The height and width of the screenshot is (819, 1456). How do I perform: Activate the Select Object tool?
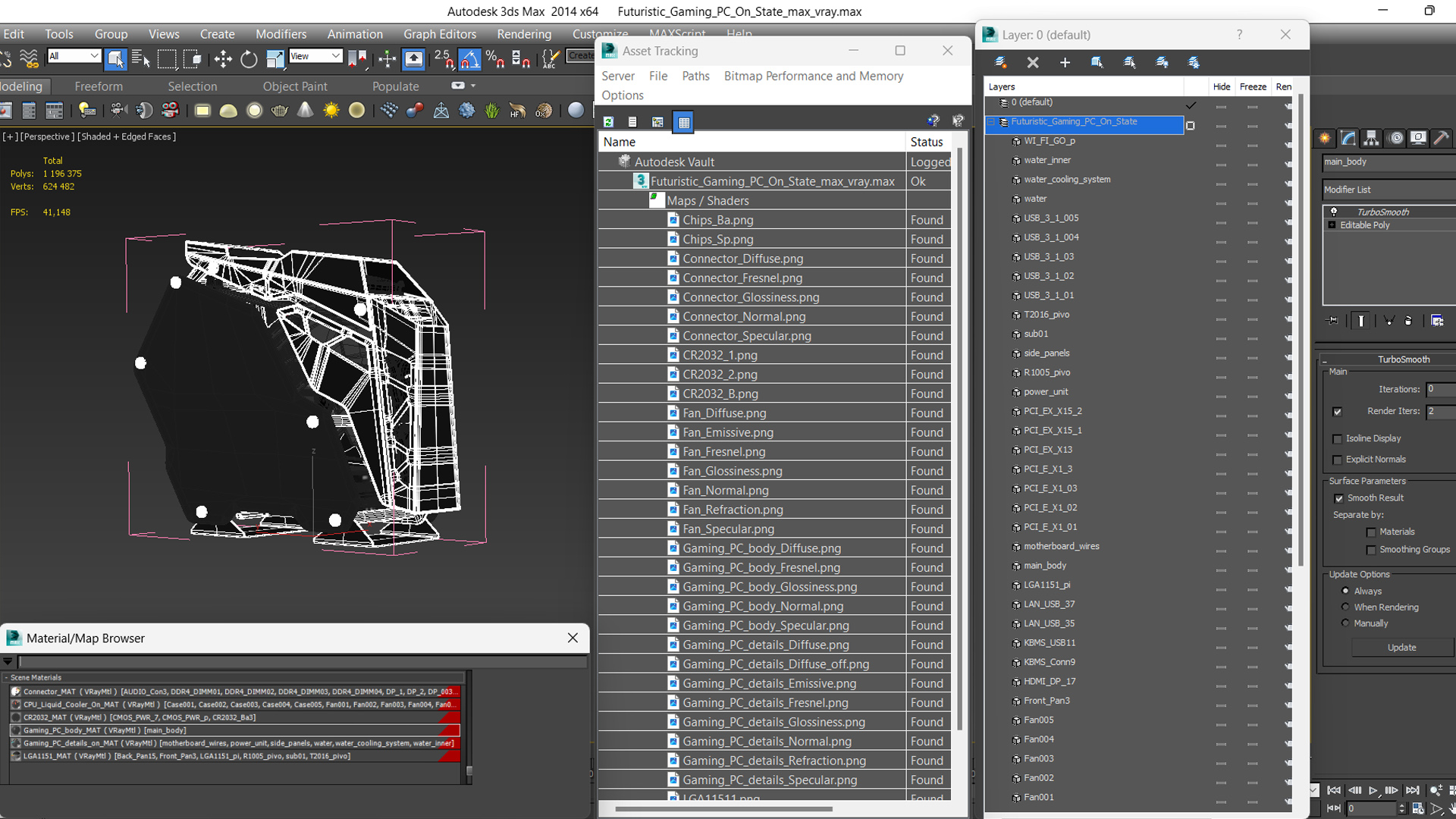(115, 58)
